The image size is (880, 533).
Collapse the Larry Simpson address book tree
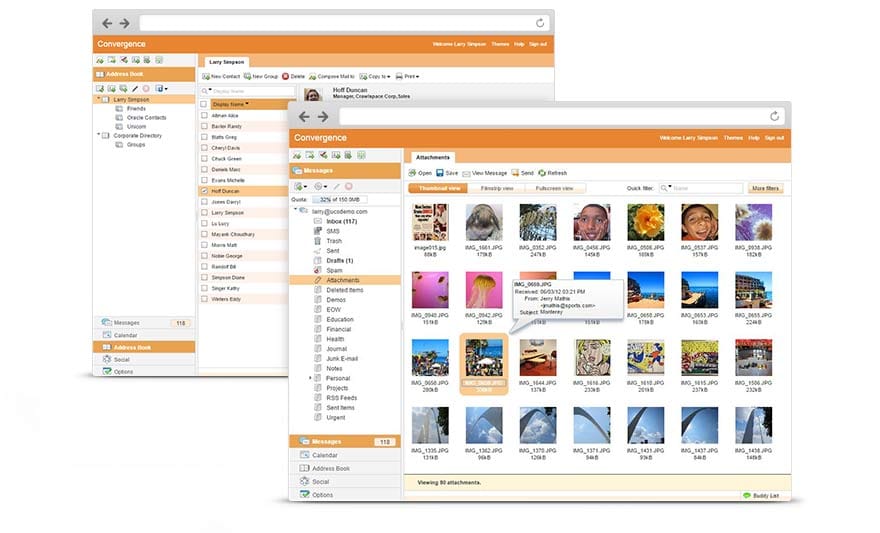[x=99, y=99]
